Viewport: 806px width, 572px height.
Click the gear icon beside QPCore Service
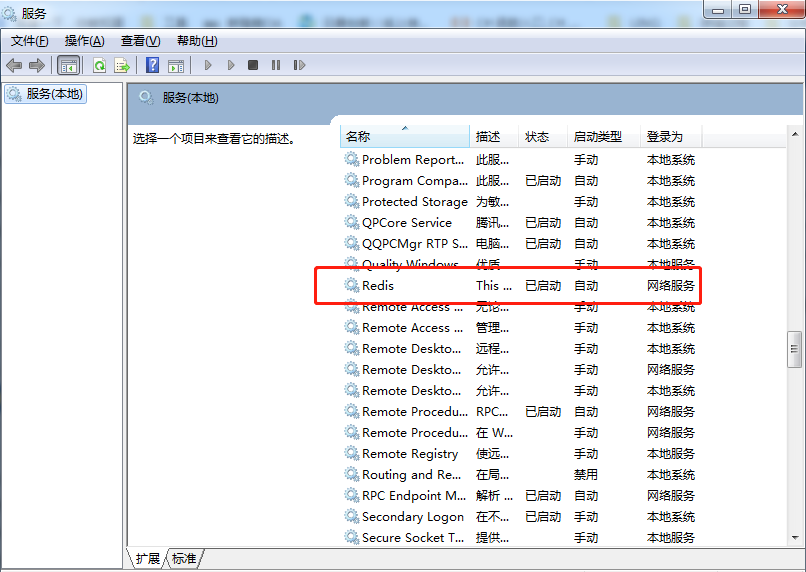pyautogui.click(x=352, y=222)
